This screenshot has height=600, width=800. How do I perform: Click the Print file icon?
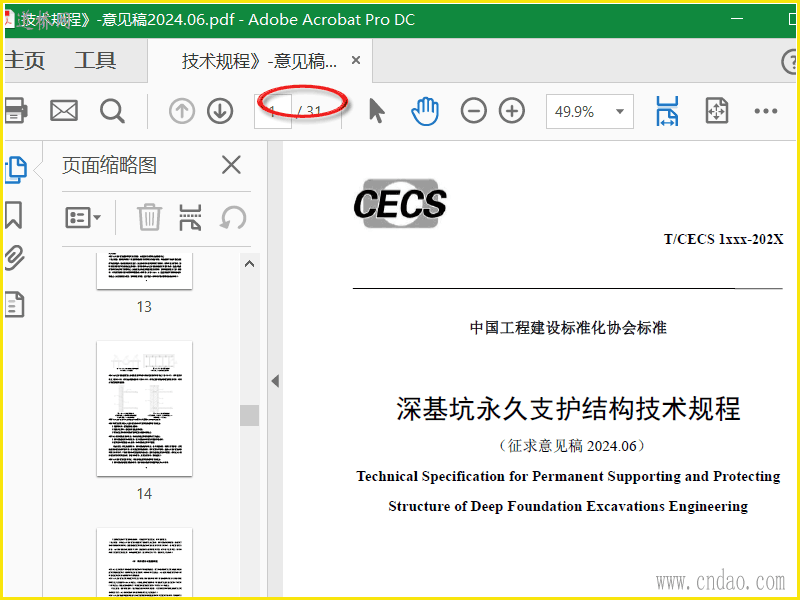click(15, 111)
